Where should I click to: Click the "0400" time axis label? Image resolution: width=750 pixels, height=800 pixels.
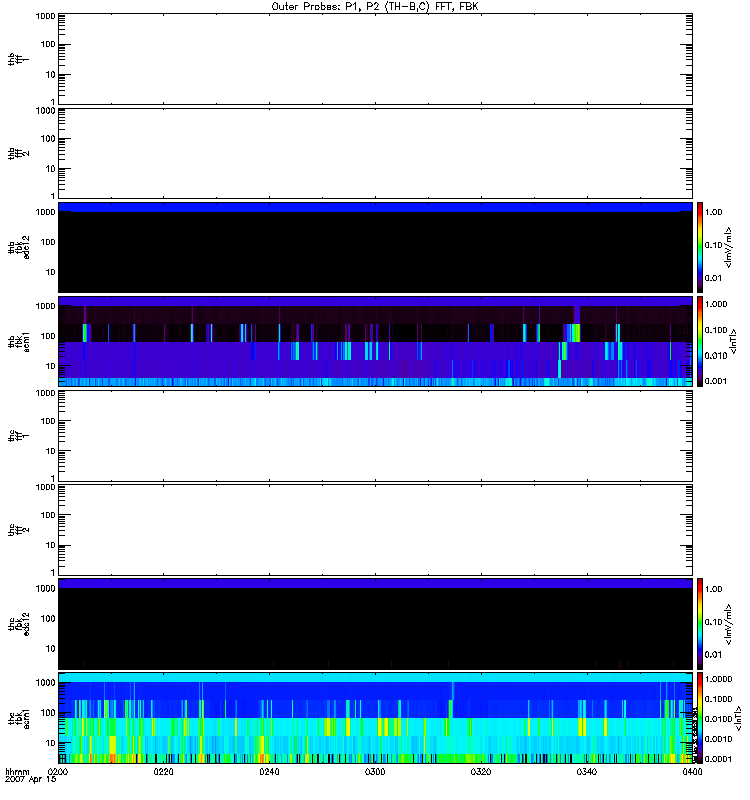[692, 772]
